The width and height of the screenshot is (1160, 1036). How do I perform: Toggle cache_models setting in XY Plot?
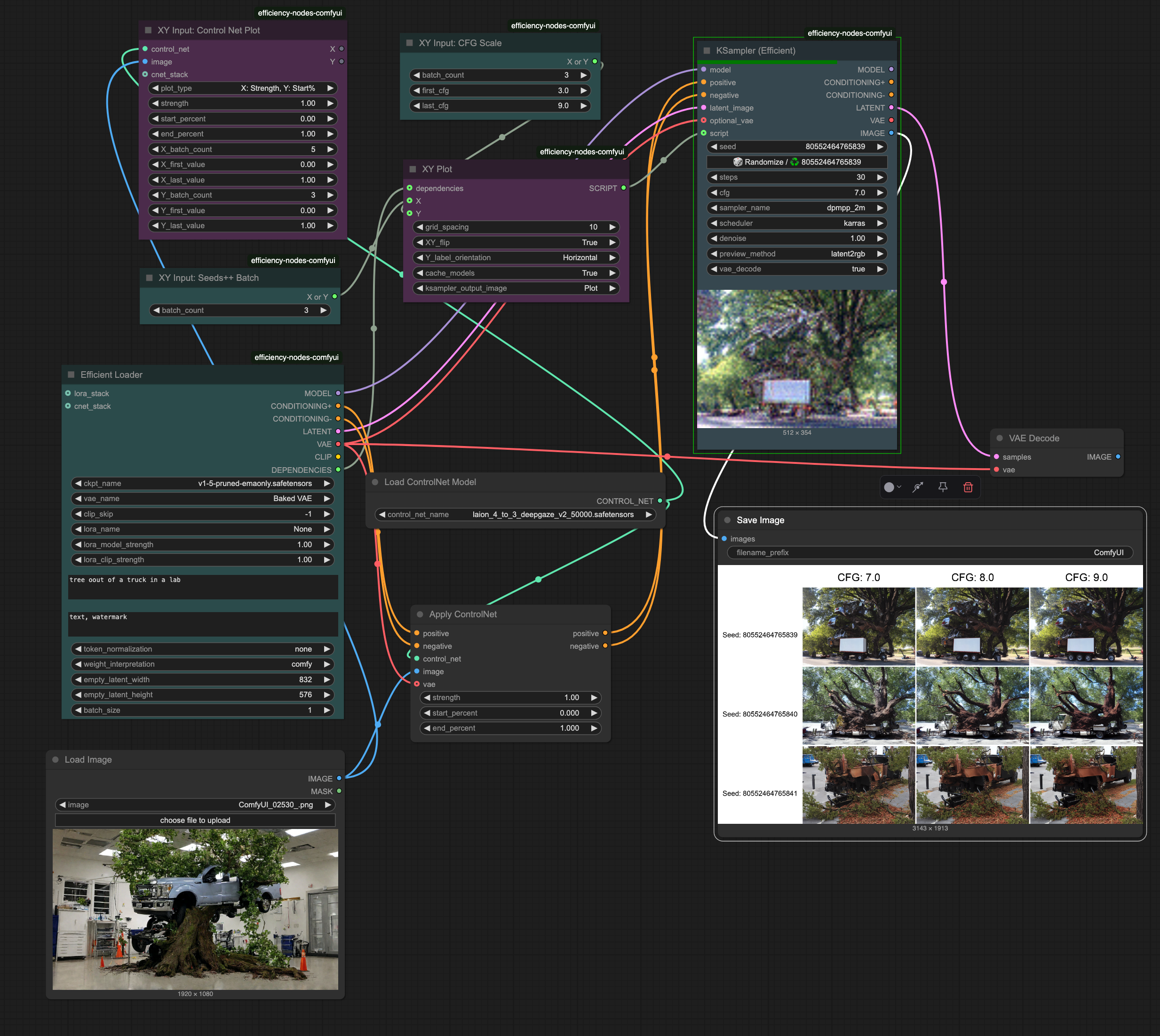[x=516, y=273]
